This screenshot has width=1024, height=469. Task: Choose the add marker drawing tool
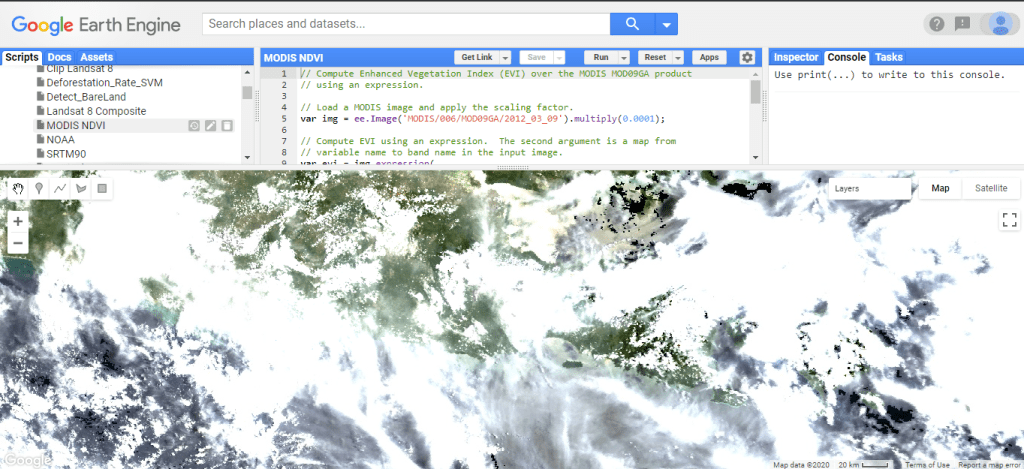(39, 187)
